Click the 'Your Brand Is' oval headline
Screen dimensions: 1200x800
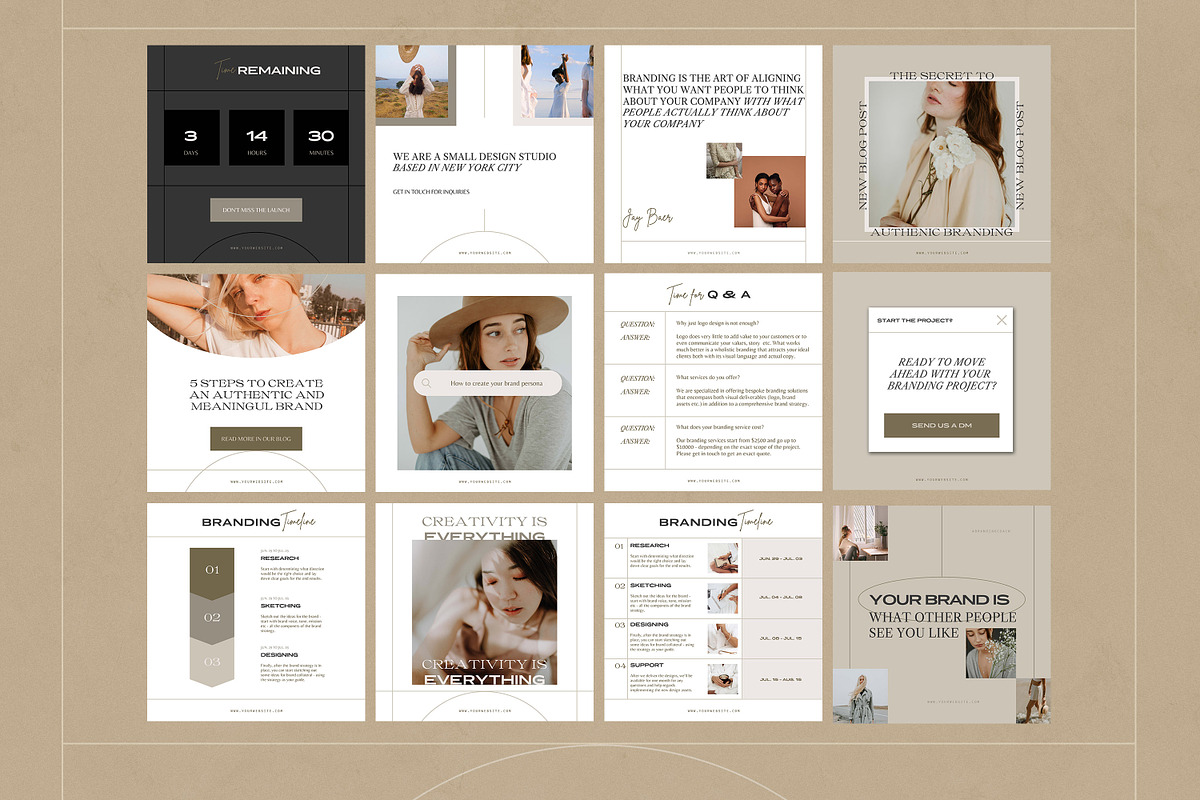click(939, 600)
